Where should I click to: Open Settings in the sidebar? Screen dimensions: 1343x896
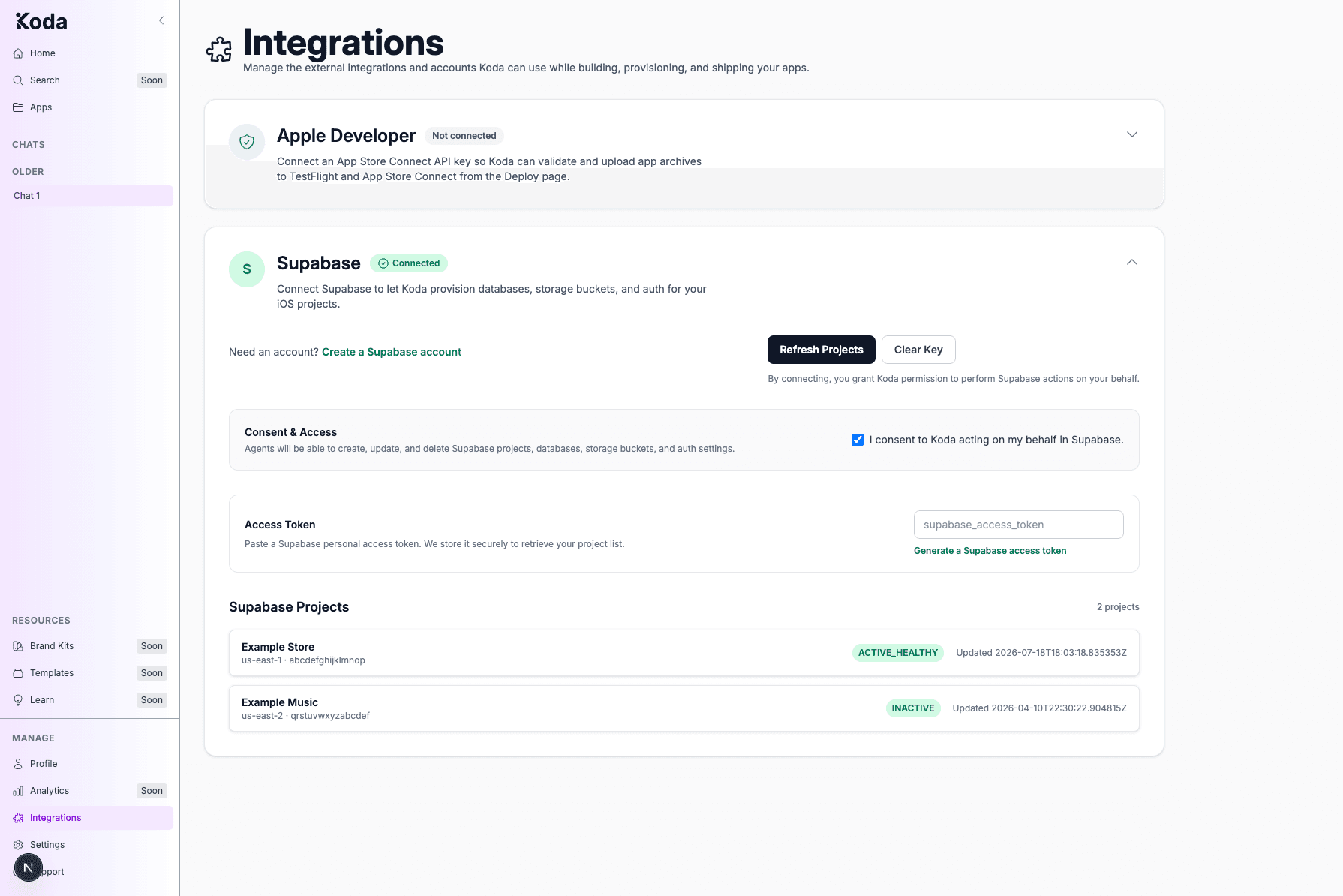89,845
